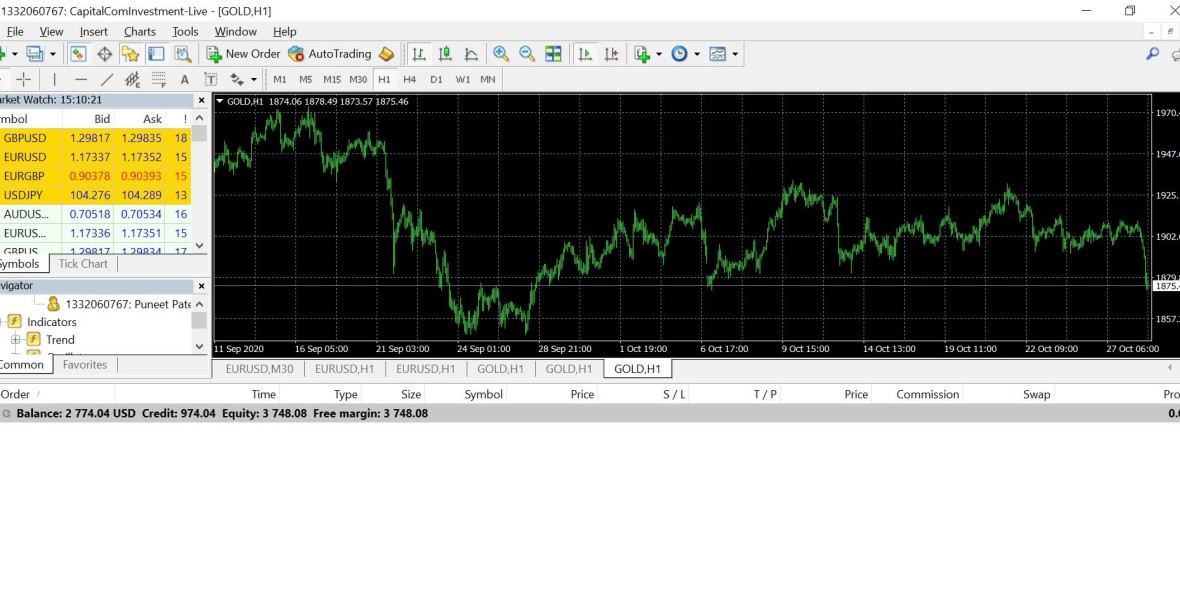Switch timeframe to W1
This screenshot has width=1180, height=600.
463,79
